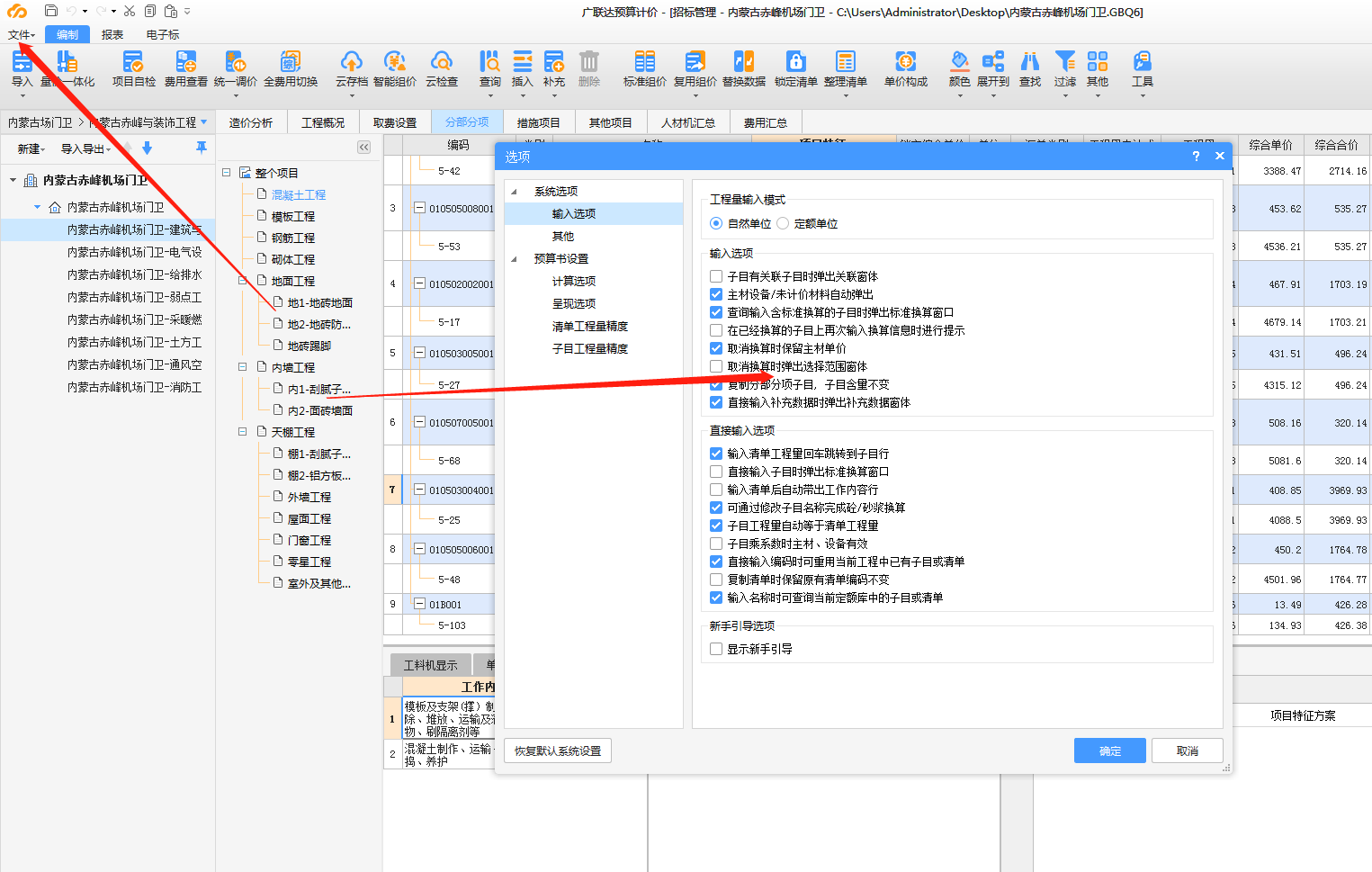Select 内蒙古赤峰机场门卫-电气设 project item

(x=135, y=253)
